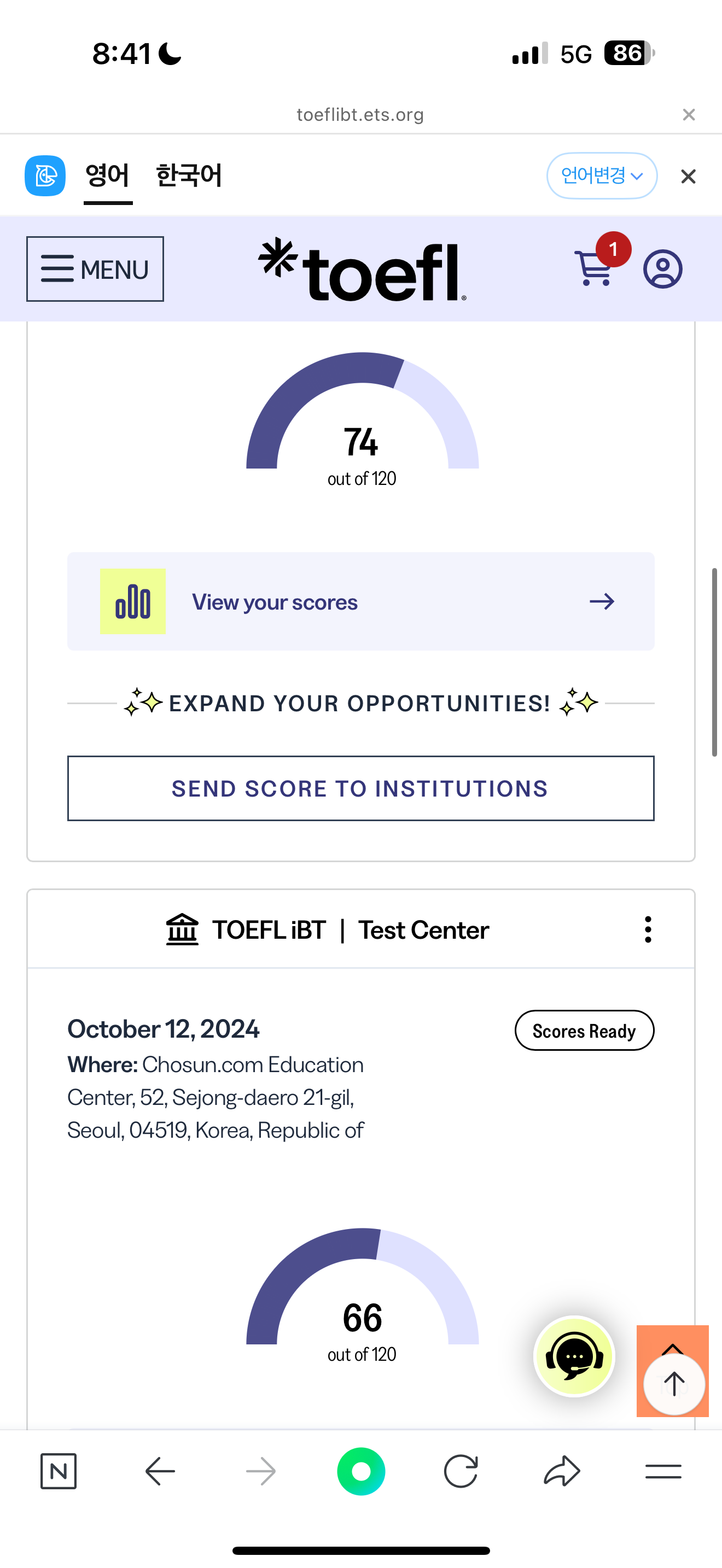This screenshot has height=1568, width=722.
Task: Open the browser hamburger lines menu
Action: tap(663, 1471)
